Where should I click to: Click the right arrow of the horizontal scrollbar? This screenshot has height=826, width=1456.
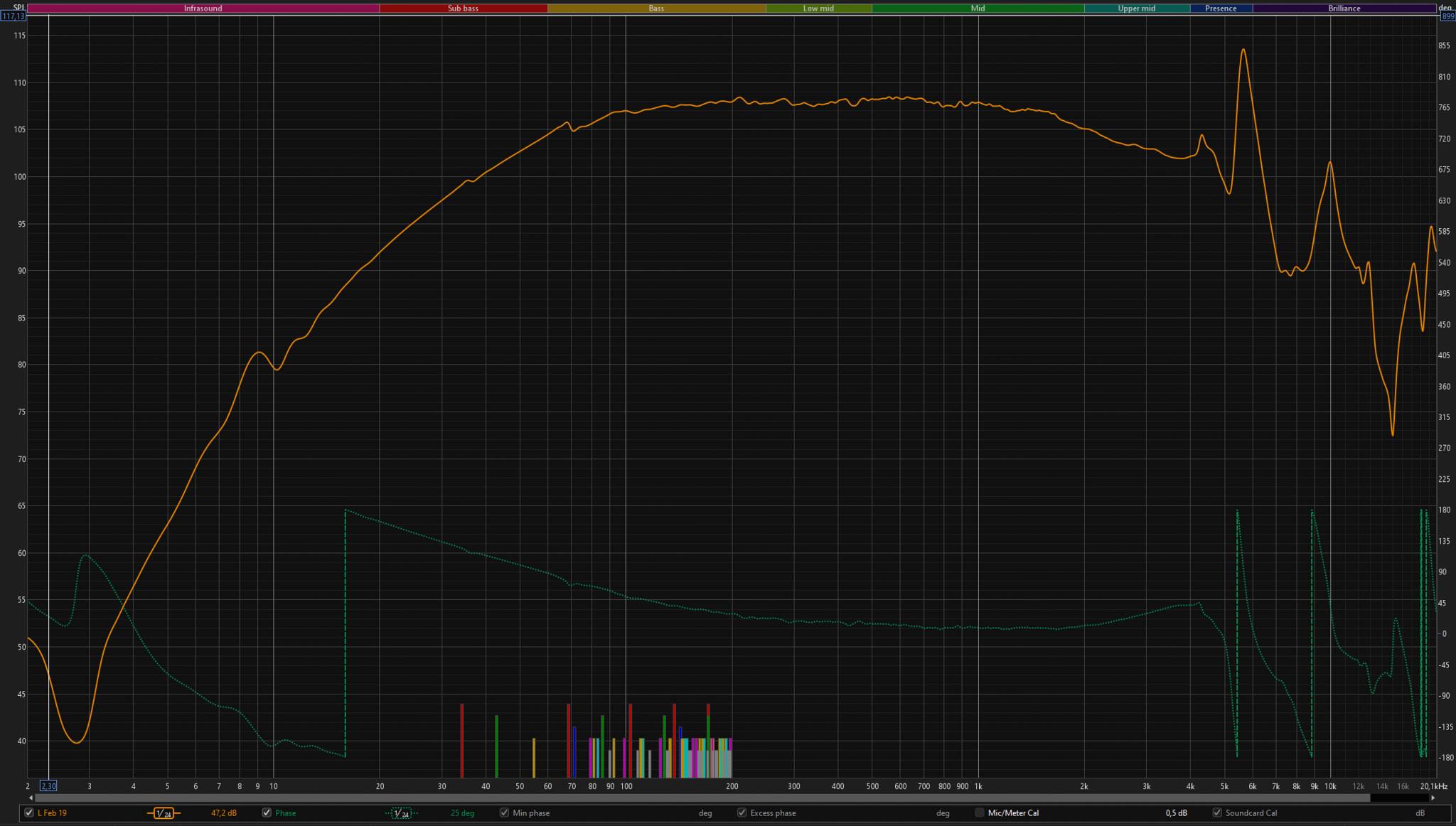click(1433, 798)
